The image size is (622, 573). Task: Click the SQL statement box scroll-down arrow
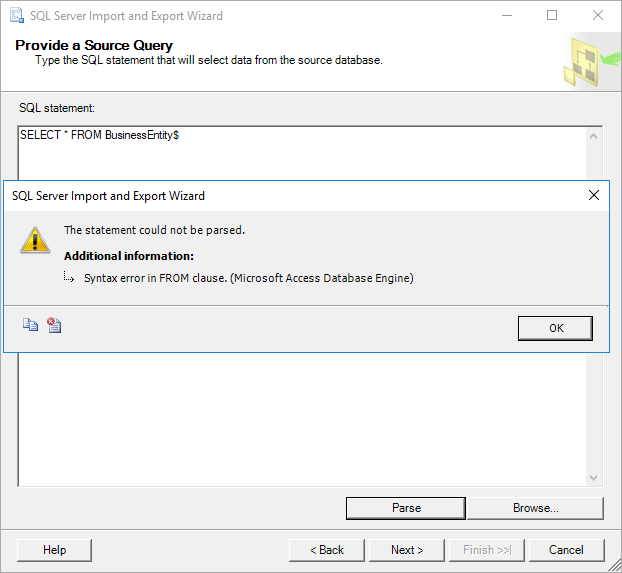point(594,479)
